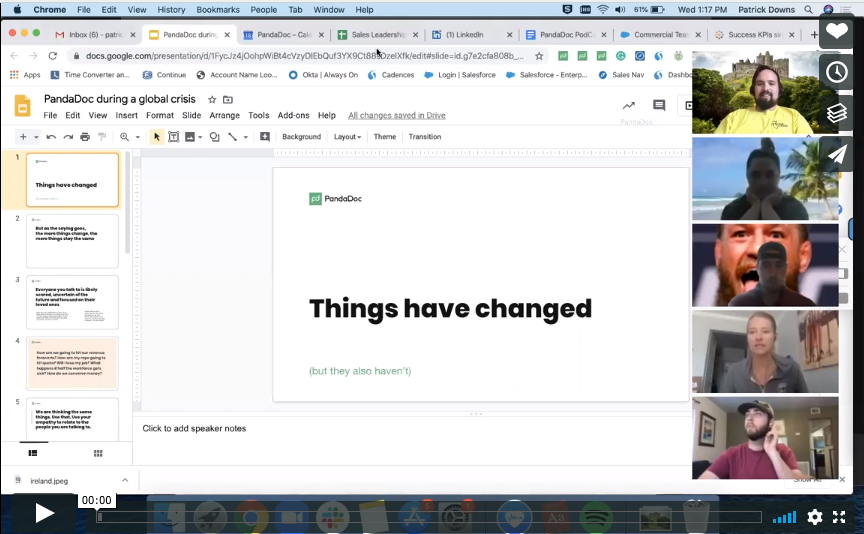
Task: Click the Vimeo watch later clock icon
Action: (836, 72)
